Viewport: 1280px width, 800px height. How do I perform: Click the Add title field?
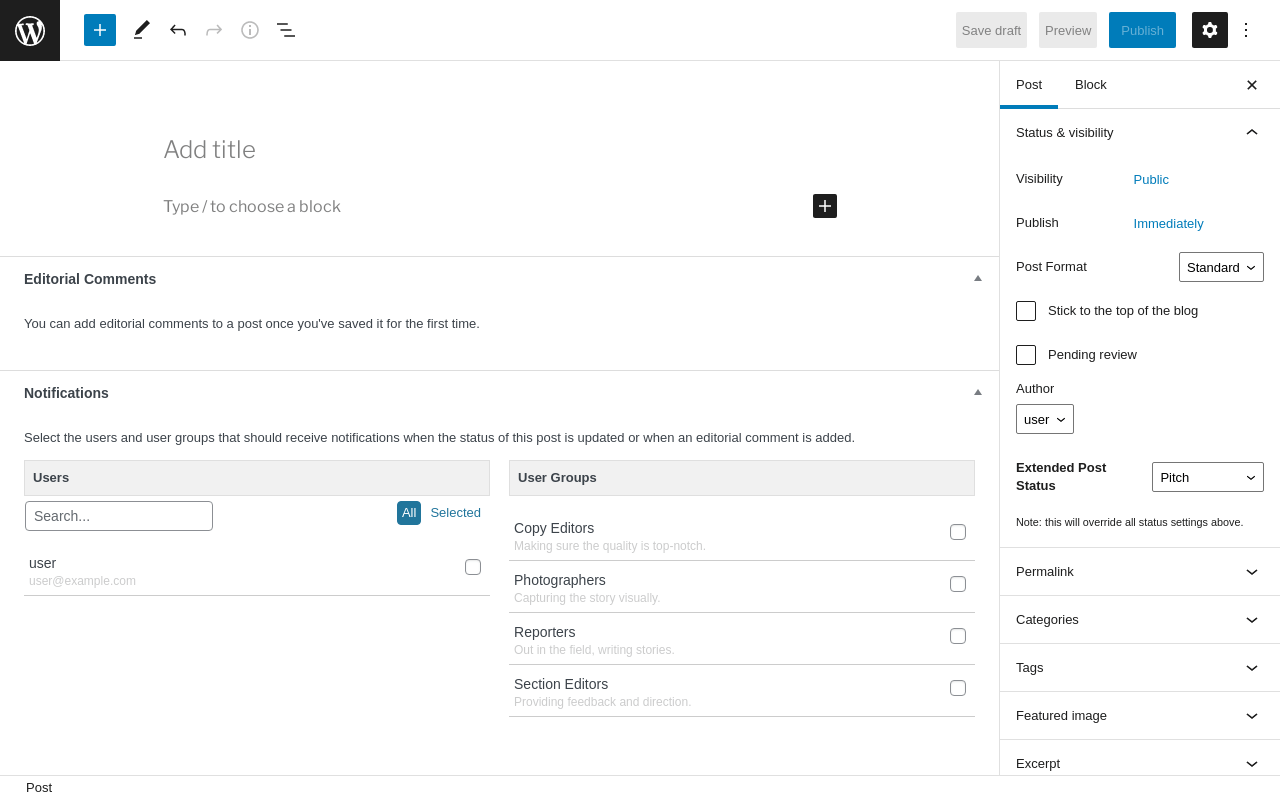(x=500, y=150)
